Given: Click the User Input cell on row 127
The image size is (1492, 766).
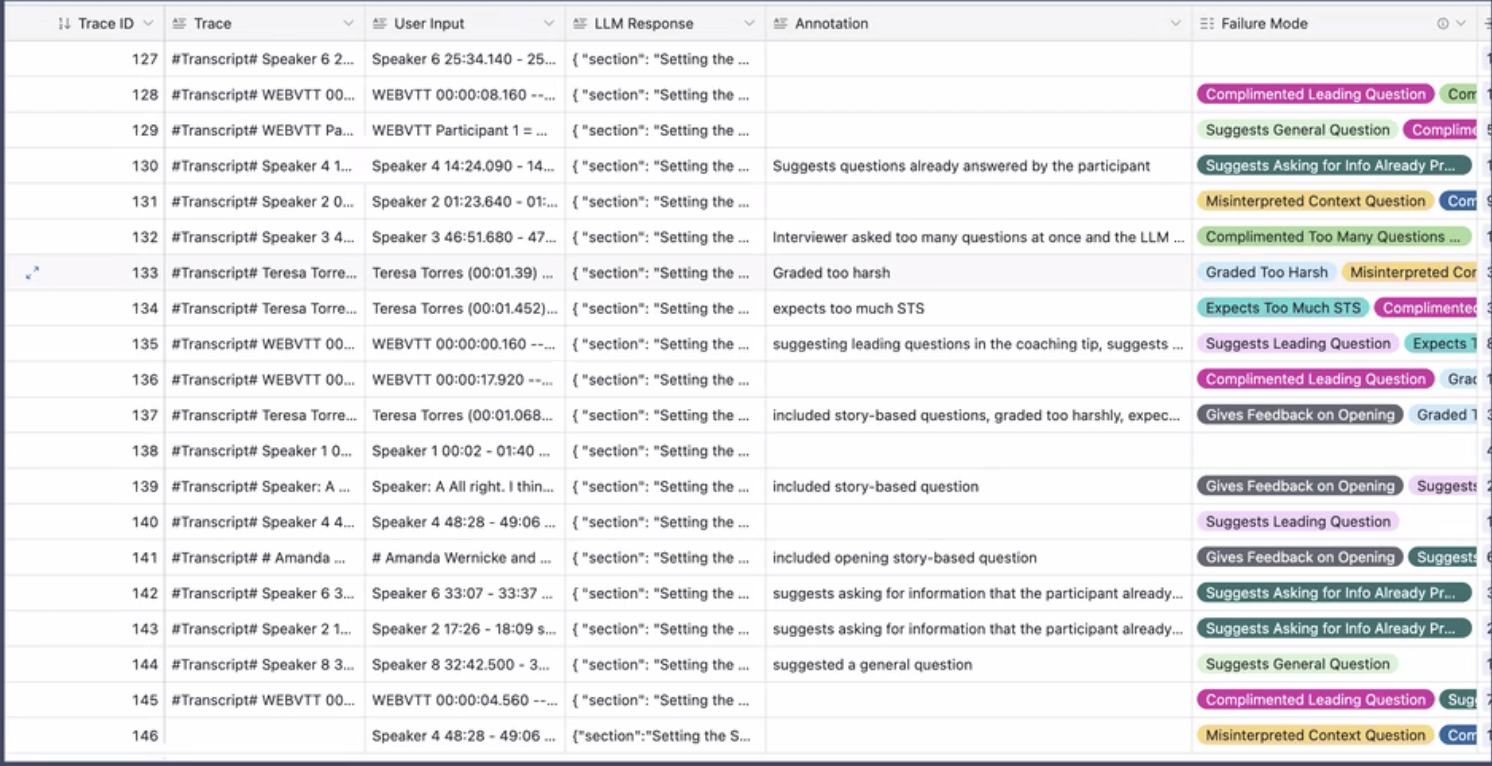Looking at the screenshot, I should pyautogui.click(x=463, y=59).
